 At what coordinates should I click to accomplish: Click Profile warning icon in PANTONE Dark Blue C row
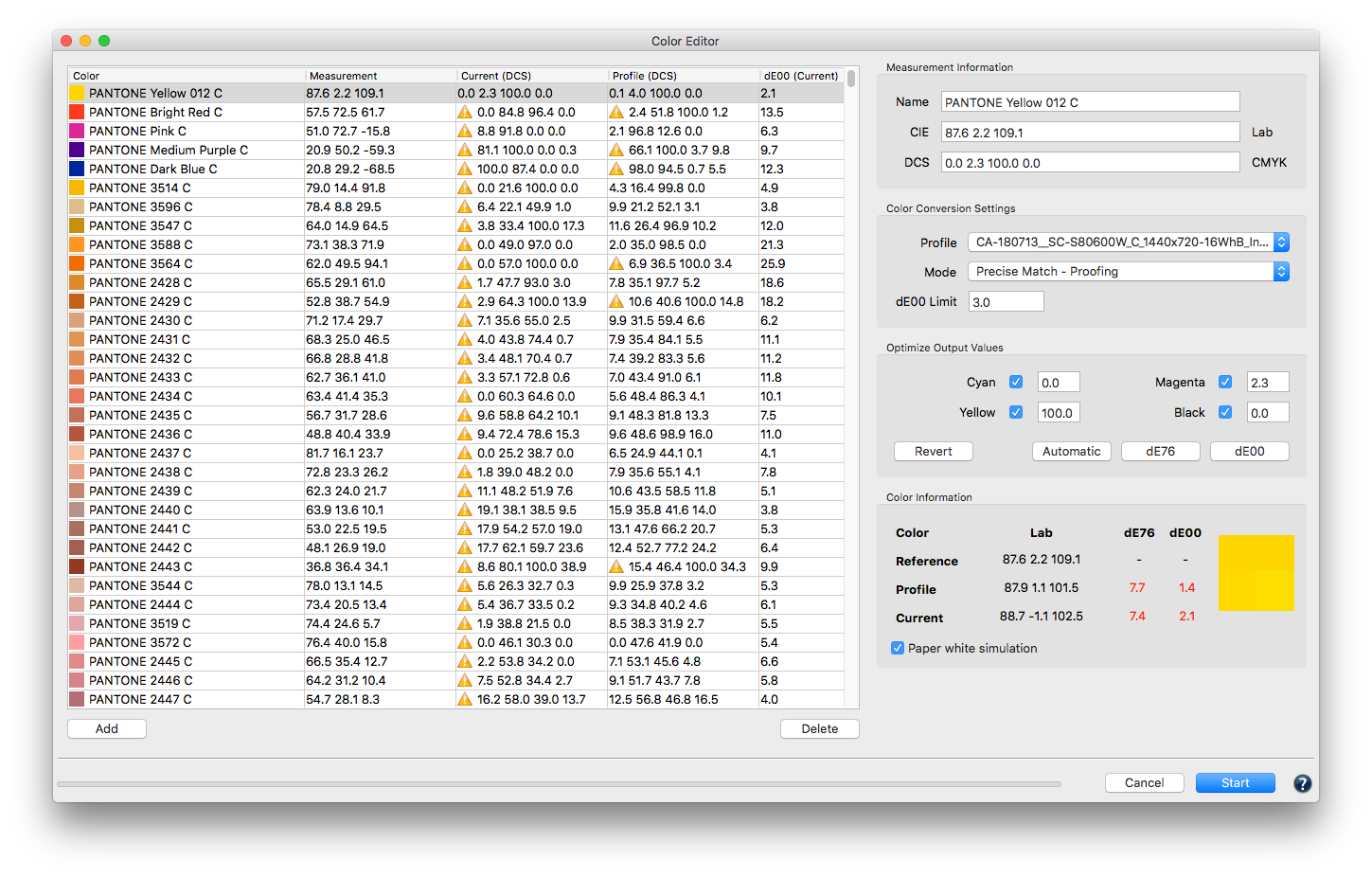616,169
